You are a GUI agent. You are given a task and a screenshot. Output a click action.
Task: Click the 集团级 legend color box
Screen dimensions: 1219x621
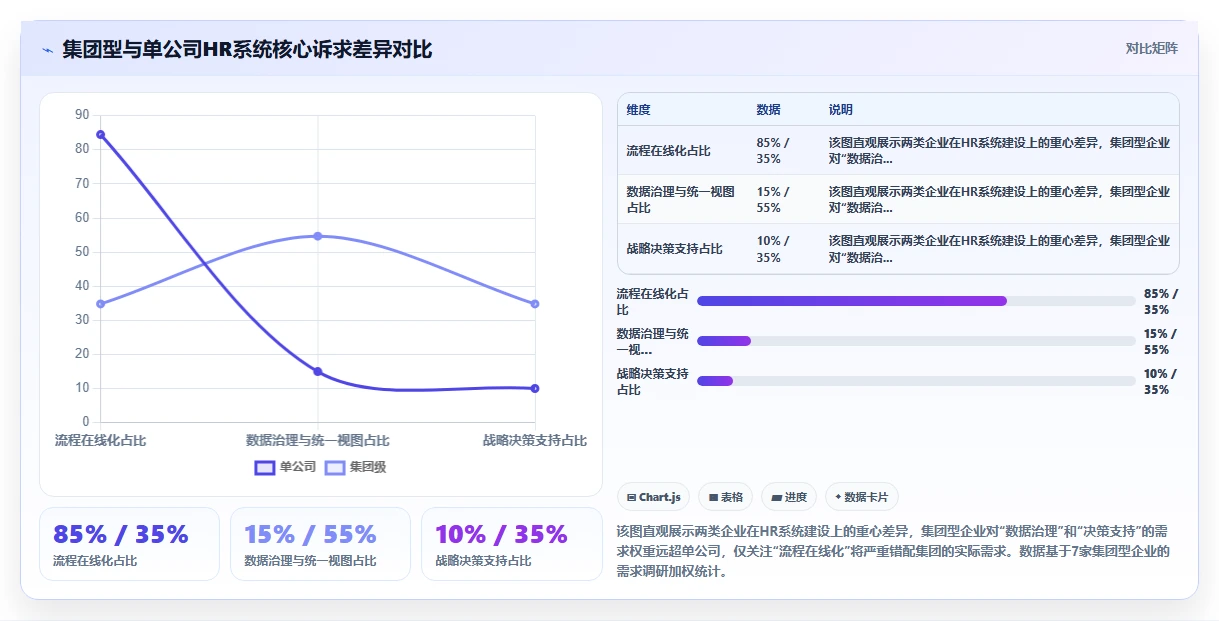coord(335,467)
